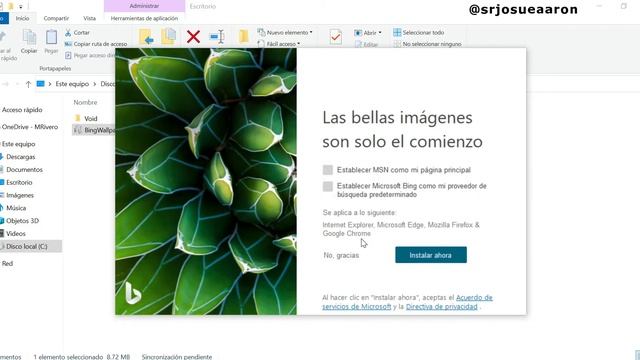Click the Cambiar nombre icon
Image resolution: width=640 pixels, height=360 pixels.
(x=217, y=37)
